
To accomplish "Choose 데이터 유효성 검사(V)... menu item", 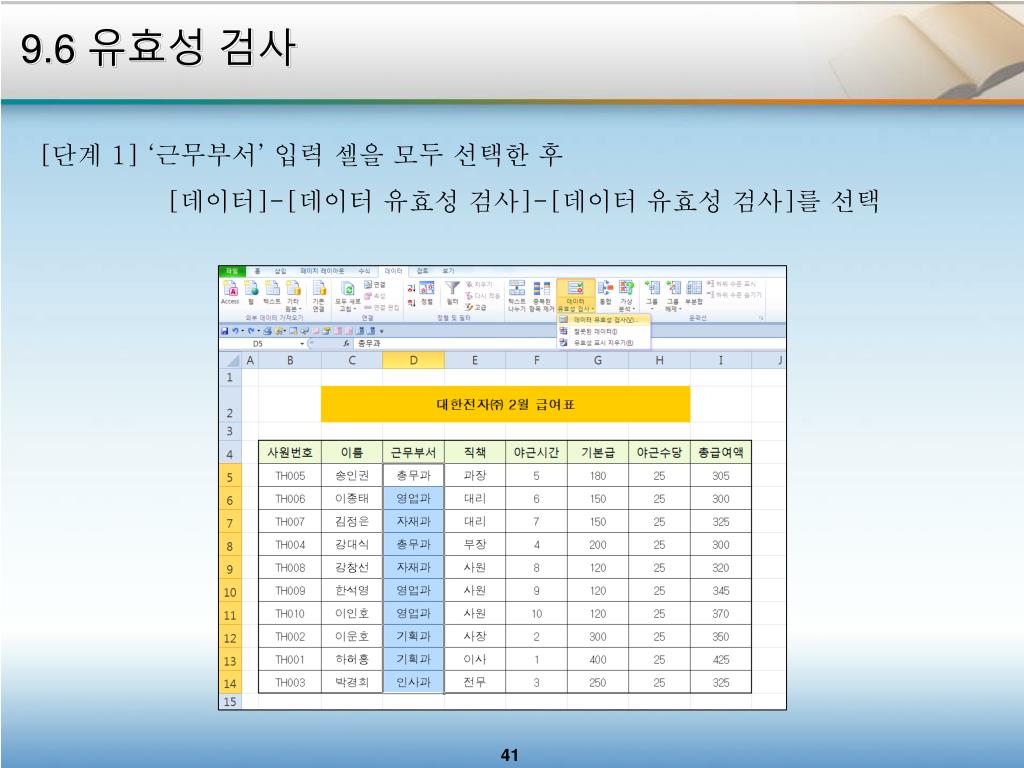I will 604,320.
